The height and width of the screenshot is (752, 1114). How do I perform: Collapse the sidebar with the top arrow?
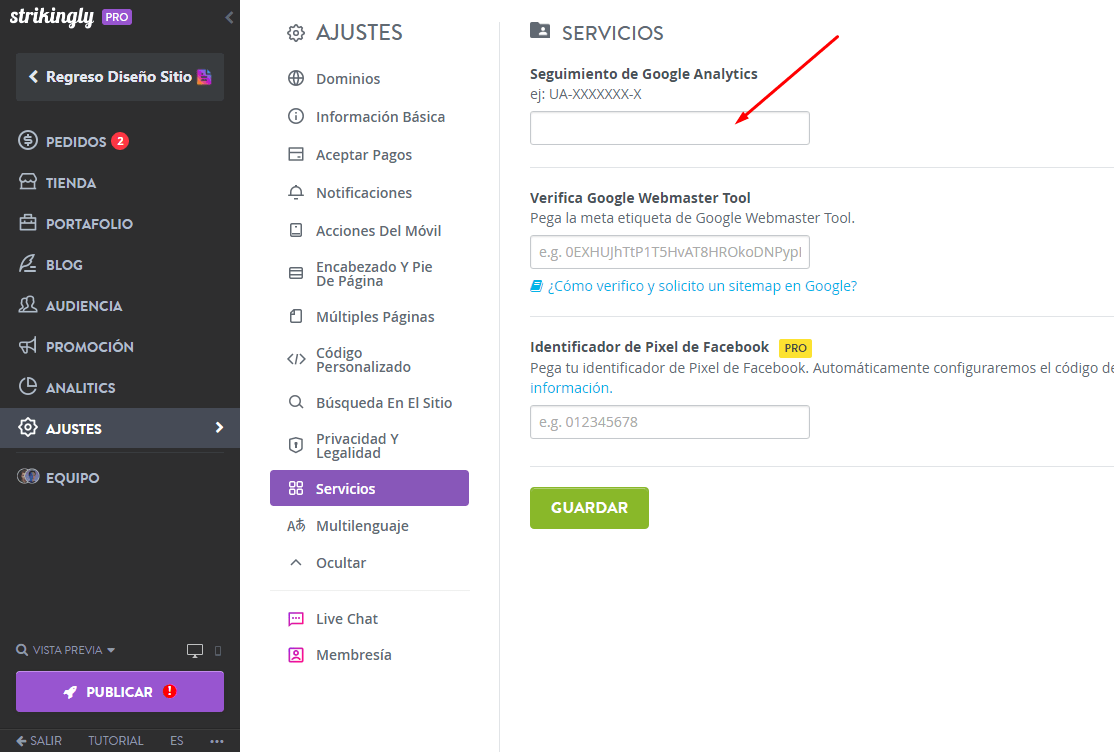229,18
